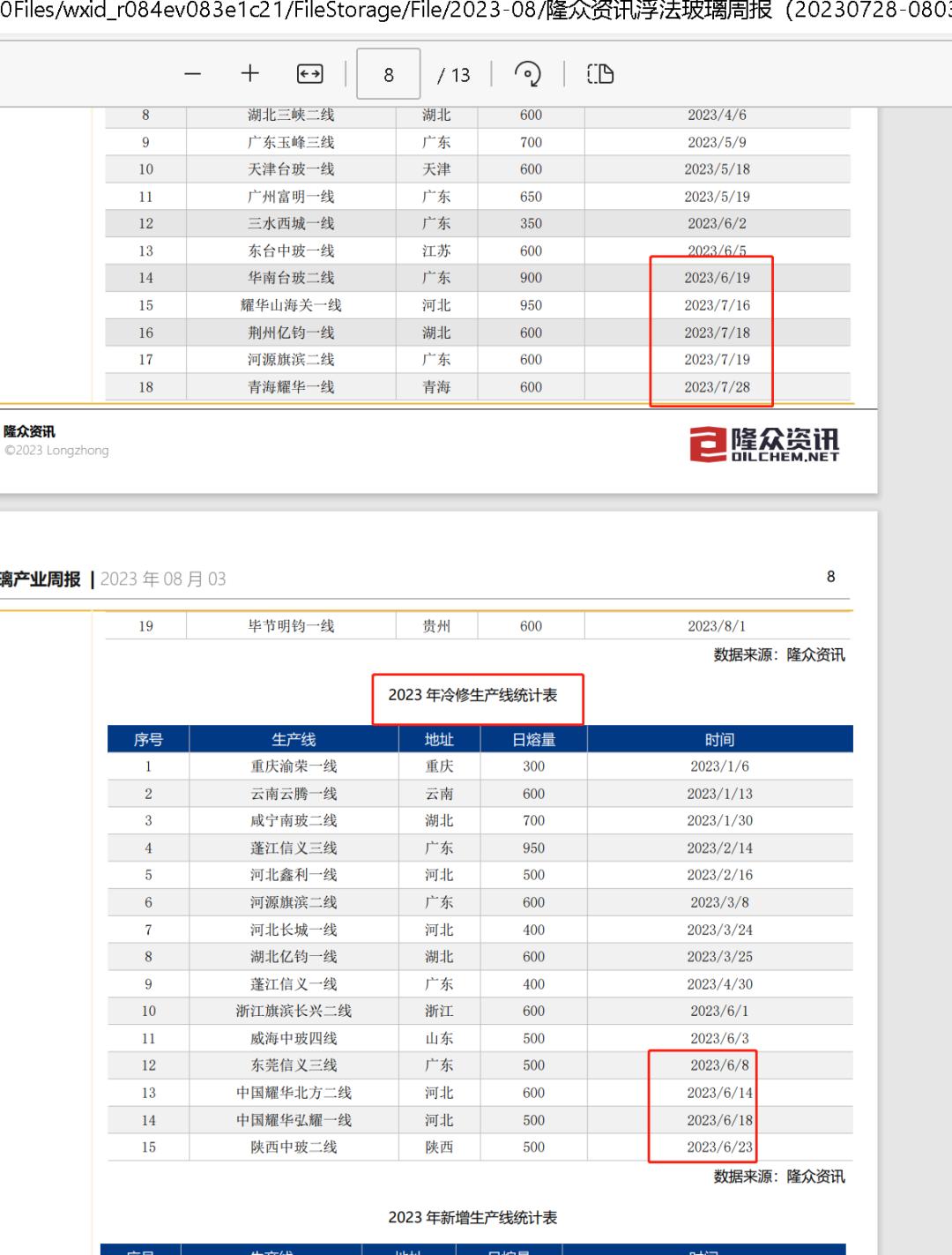Click the total page count / 13

[x=455, y=74]
